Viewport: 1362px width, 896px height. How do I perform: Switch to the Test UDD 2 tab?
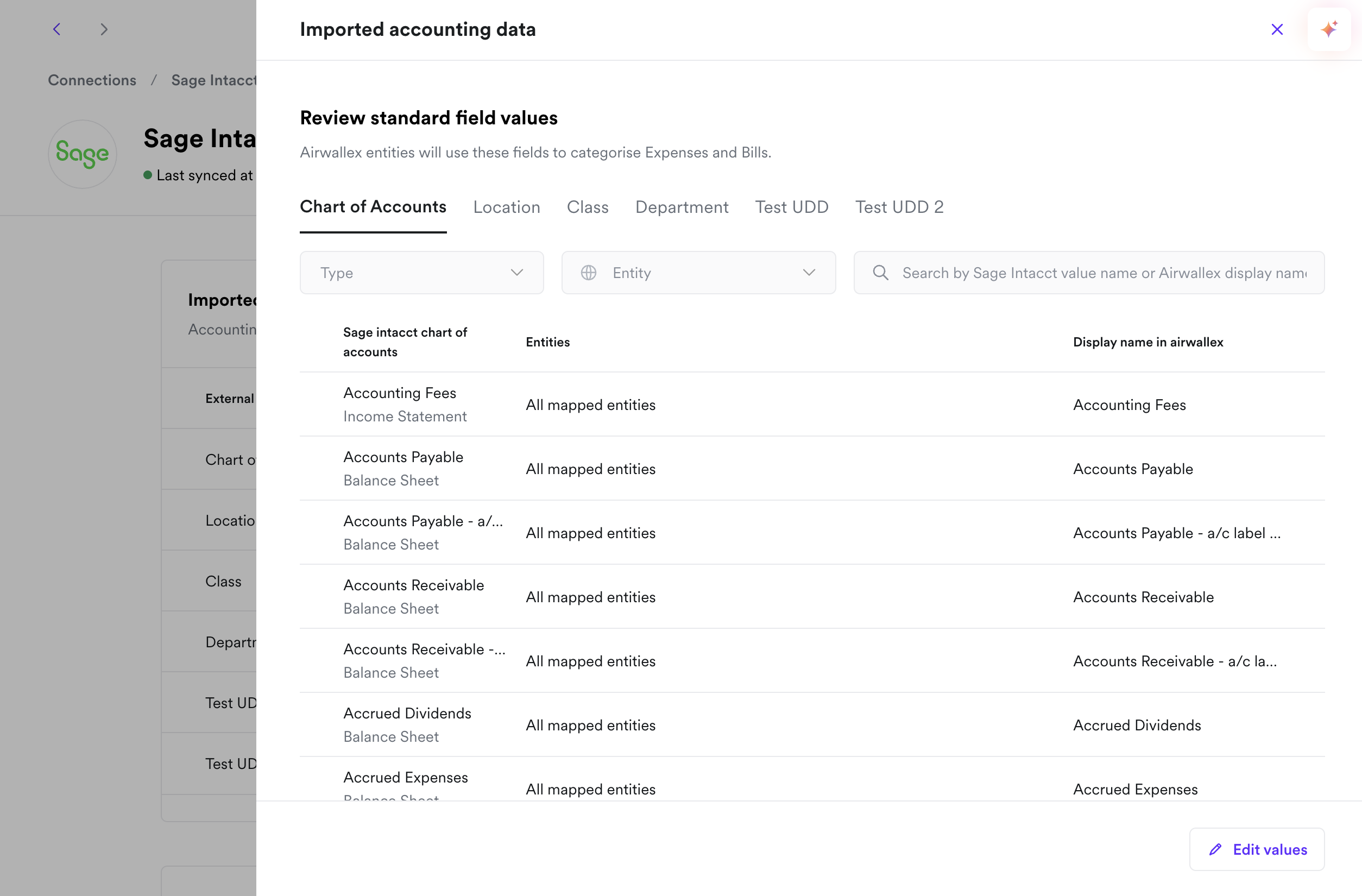pyautogui.click(x=900, y=206)
